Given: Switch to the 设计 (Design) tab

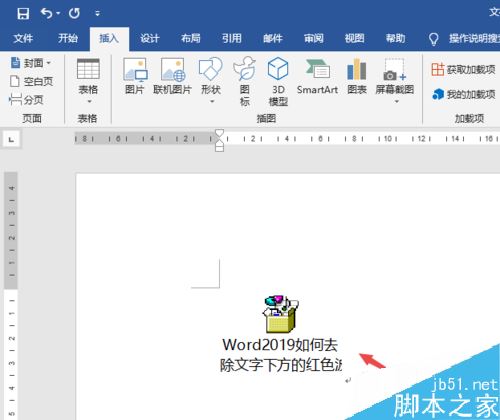Looking at the screenshot, I should (150, 38).
